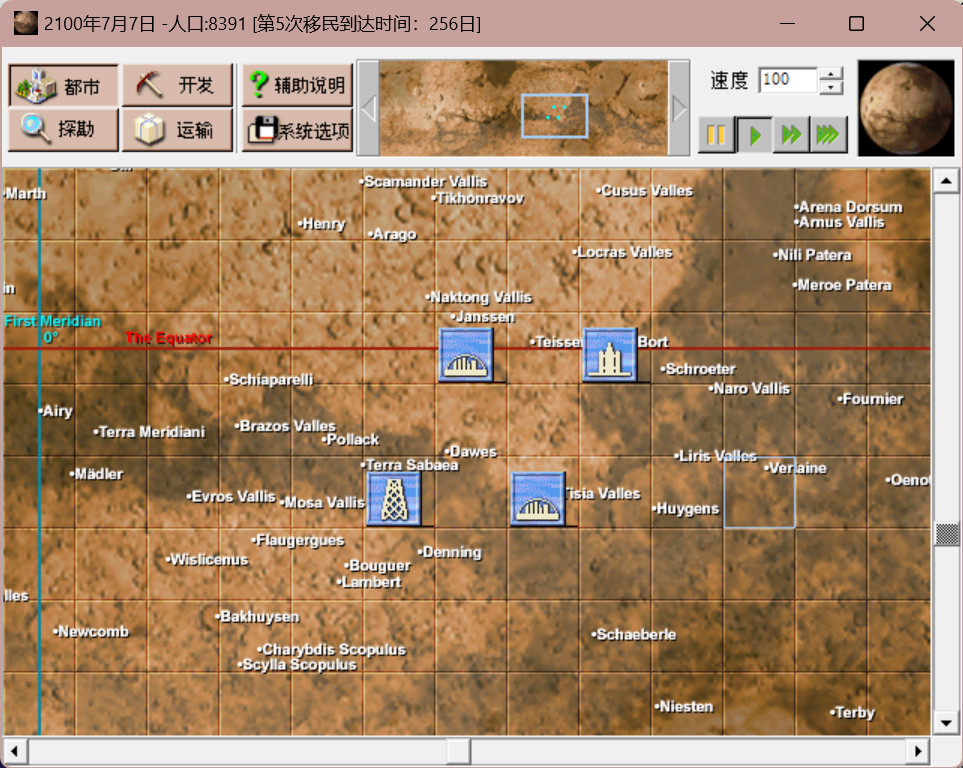The height and width of the screenshot is (768, 963).
Task: Decrease speed value with down stepper
Action: 831,88
